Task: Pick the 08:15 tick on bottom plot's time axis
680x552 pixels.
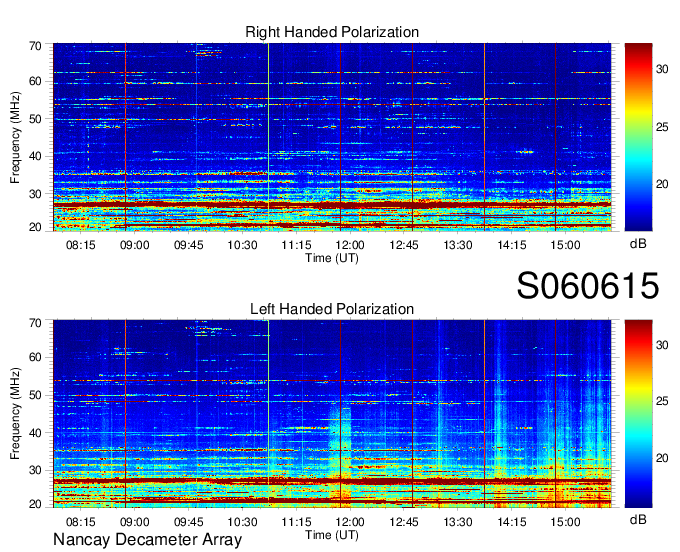Action: [x=81, y=522]
